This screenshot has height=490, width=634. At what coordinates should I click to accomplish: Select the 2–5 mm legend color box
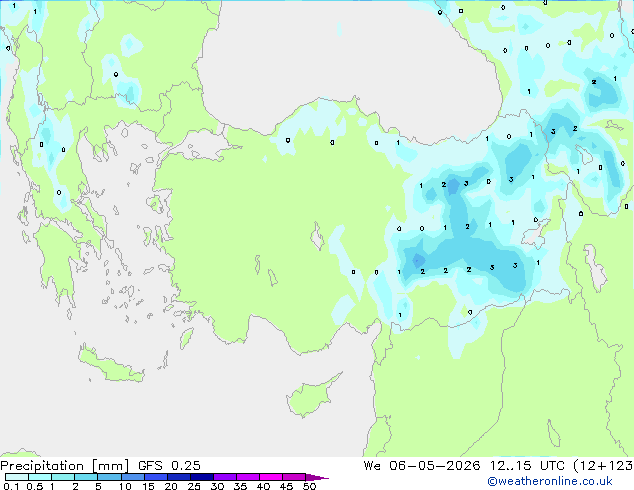pos(86,477)
